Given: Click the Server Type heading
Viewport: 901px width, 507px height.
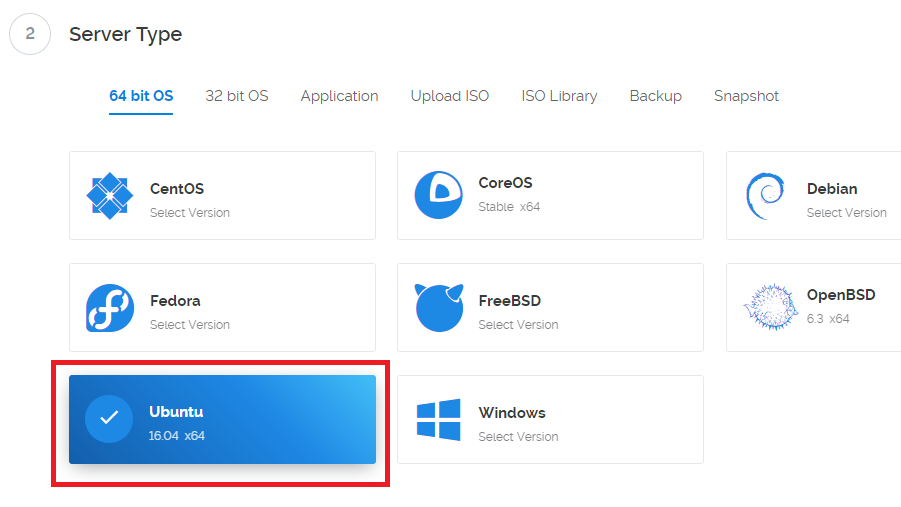Looking at the screenshot, I should [x=125, y=34].
